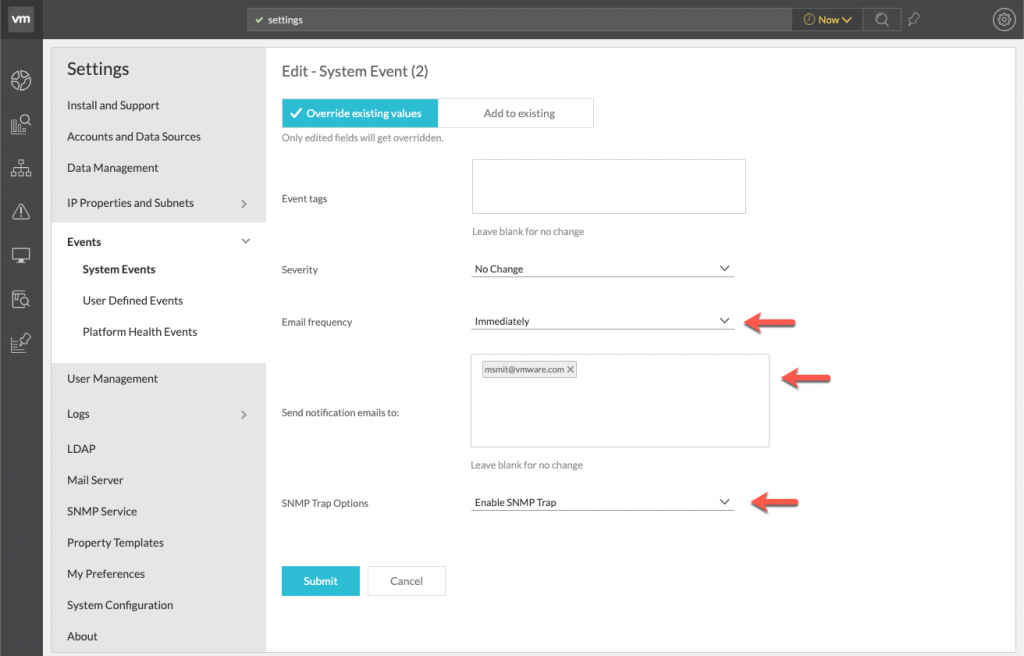Open the Mail Server settings page
This screenshot has width=1024, height=656.
pos(95,480)
